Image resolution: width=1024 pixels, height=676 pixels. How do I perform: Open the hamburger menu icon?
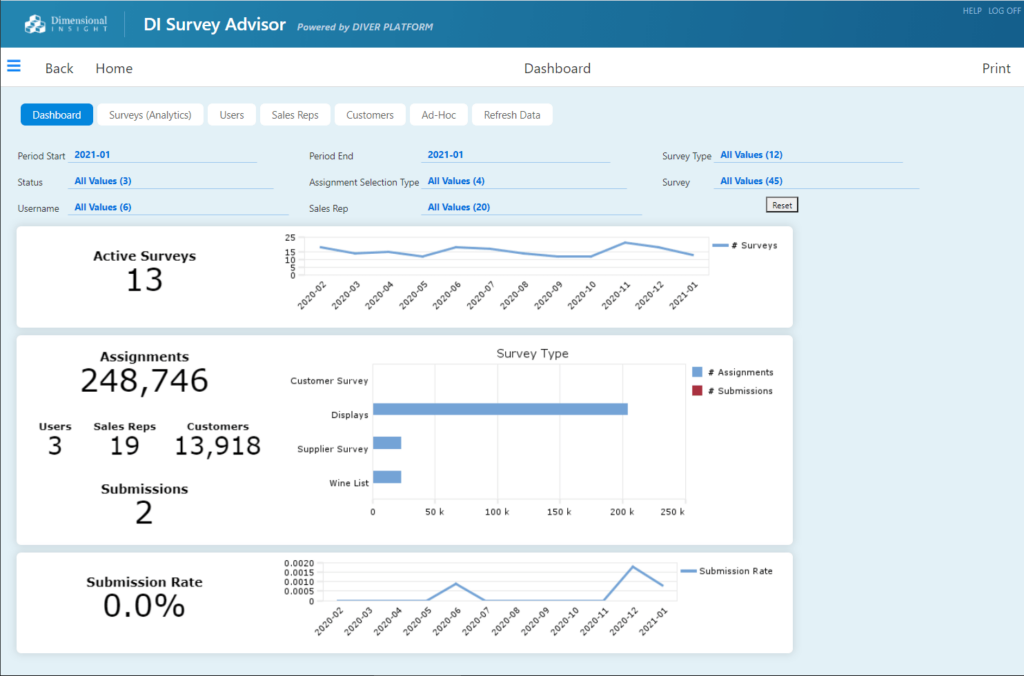14,66
